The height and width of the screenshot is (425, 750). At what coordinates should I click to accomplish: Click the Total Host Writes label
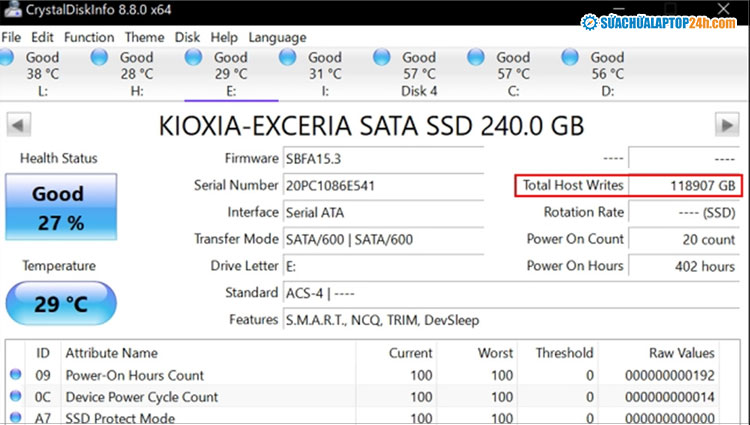coord(573,185)
